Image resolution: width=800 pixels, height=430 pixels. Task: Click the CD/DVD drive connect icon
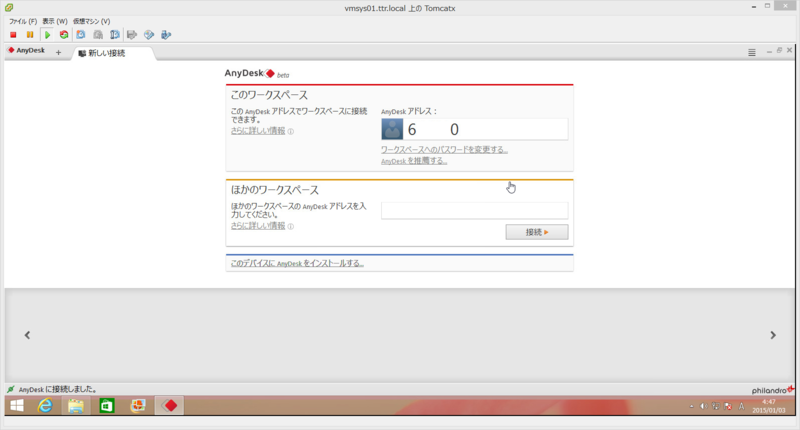click(x=149, y=35)
